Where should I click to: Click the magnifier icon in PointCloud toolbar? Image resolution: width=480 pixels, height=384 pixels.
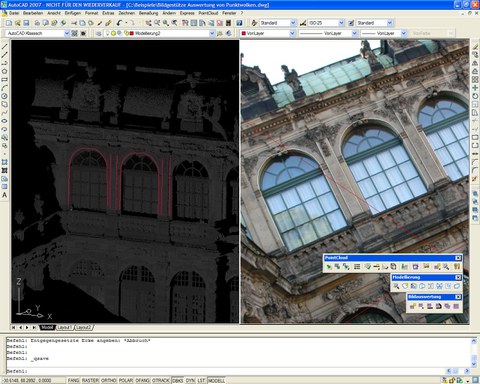pos(446,267)
